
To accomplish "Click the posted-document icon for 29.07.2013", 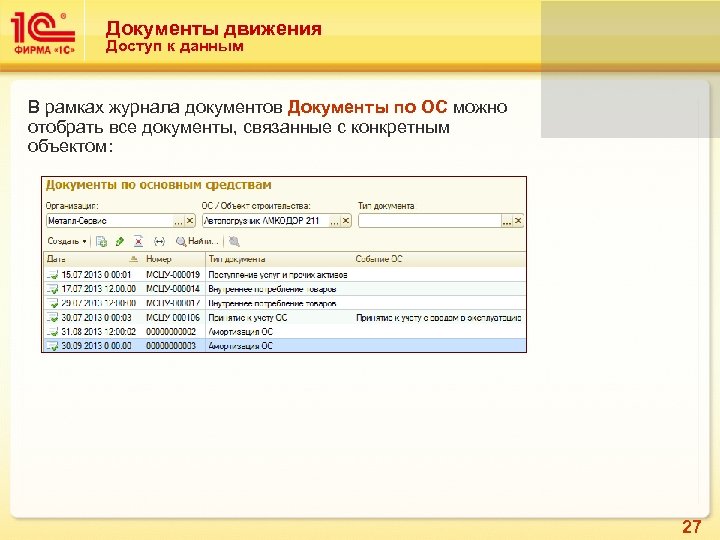I will [52, 303].
